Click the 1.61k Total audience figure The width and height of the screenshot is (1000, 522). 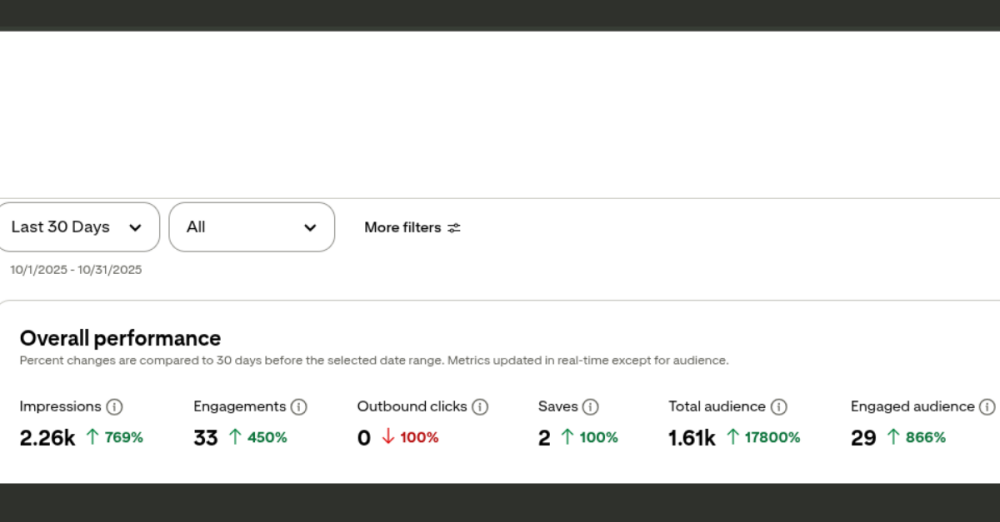coord(692,437)
